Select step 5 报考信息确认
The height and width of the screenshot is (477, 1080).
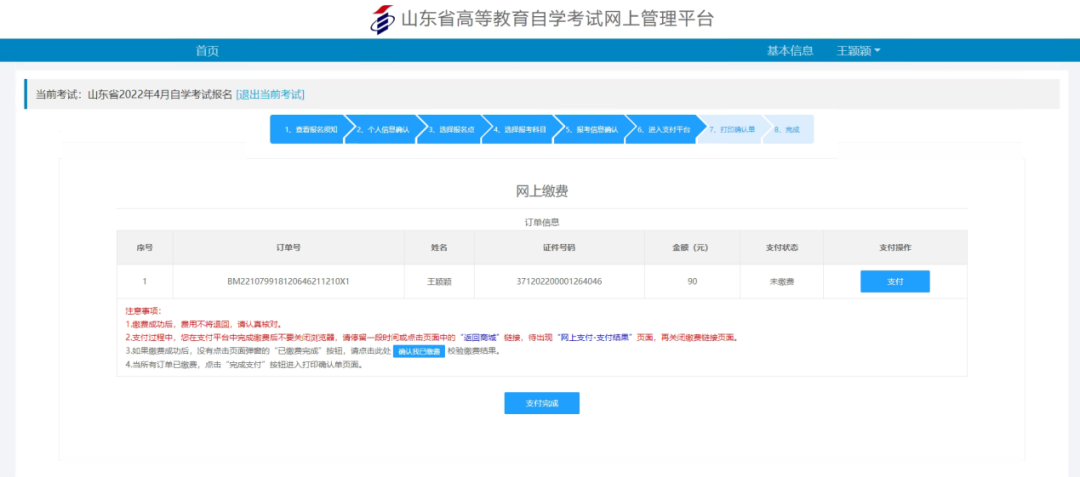[x=590, y=129]
